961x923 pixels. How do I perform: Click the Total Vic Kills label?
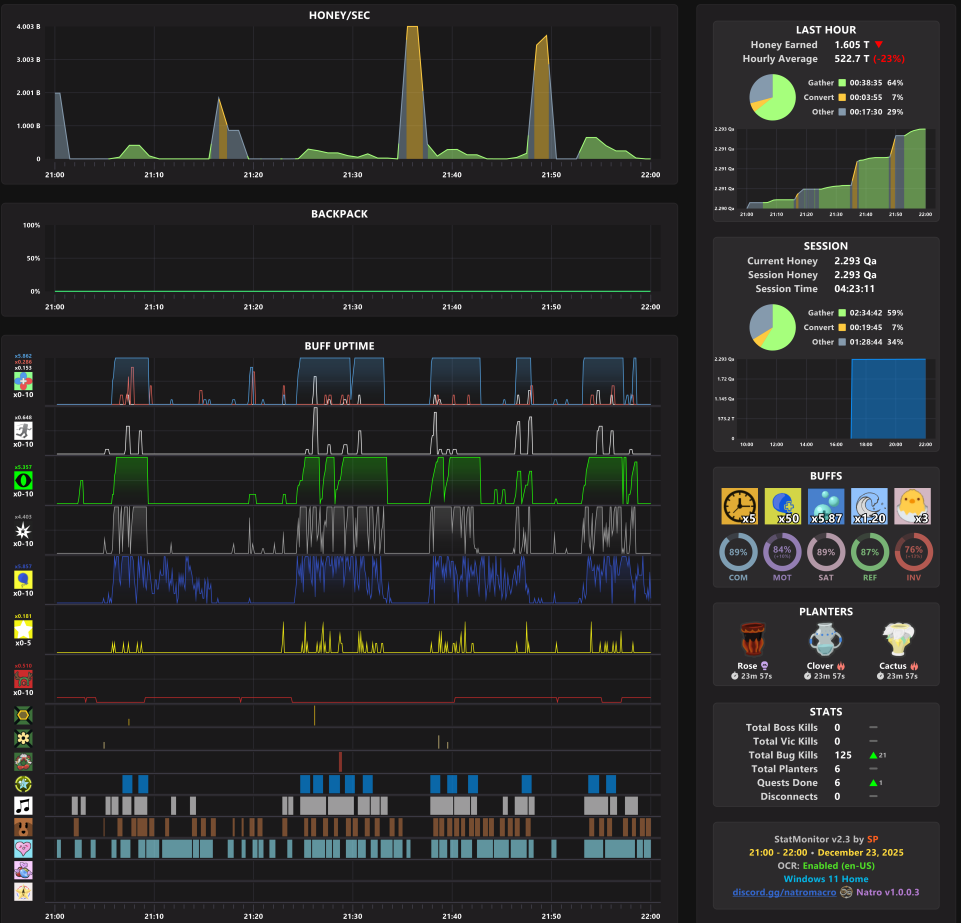click(x=785, y=742)
